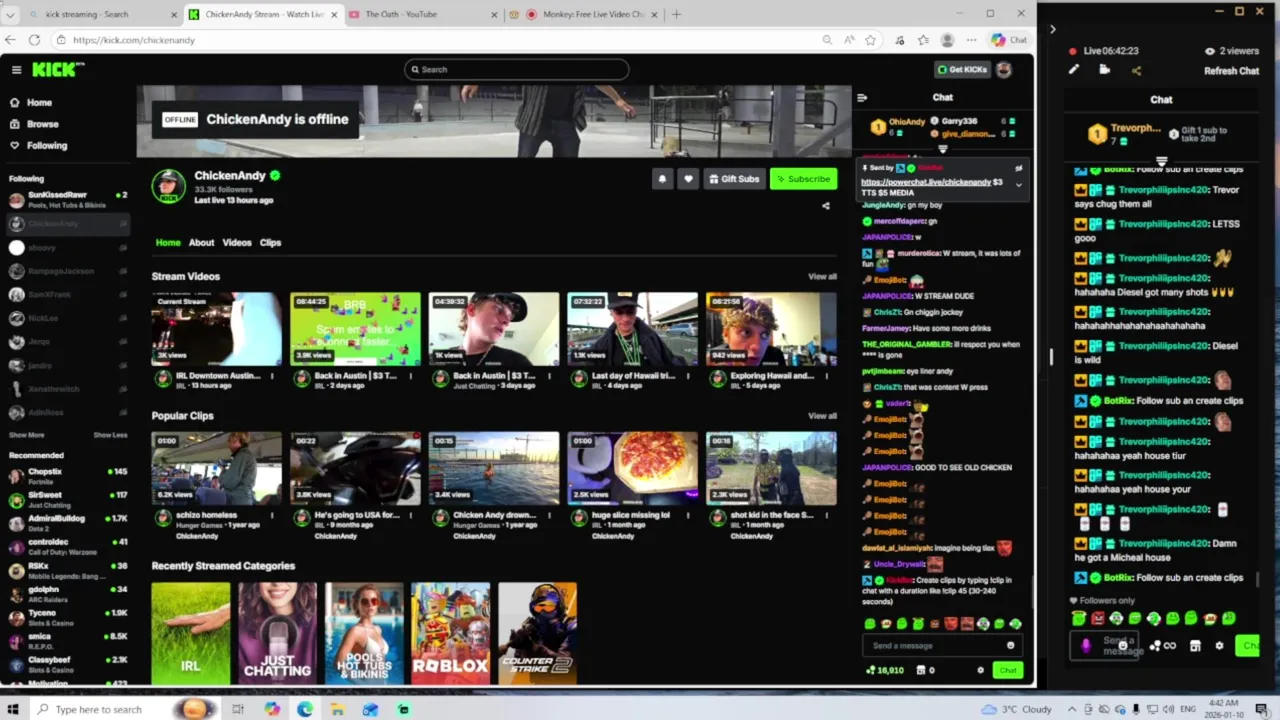Viewport: 1280px width, 720px height.
Task: Click View all for Stream Videos
Action: point(822,277)
